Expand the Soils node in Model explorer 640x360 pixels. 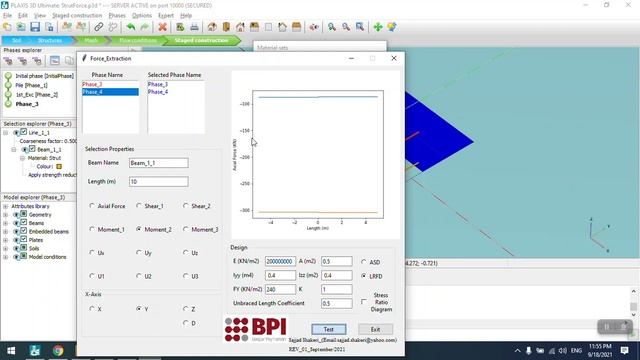[5, 249]
